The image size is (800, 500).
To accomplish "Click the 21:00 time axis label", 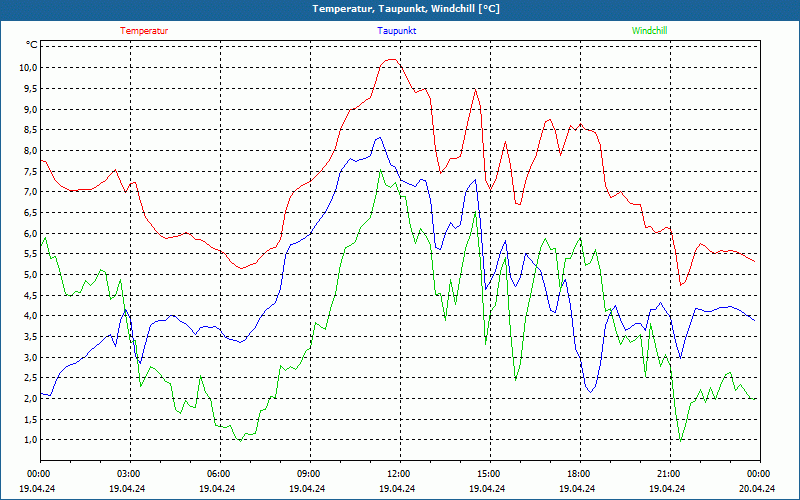I will coord(670,474).
